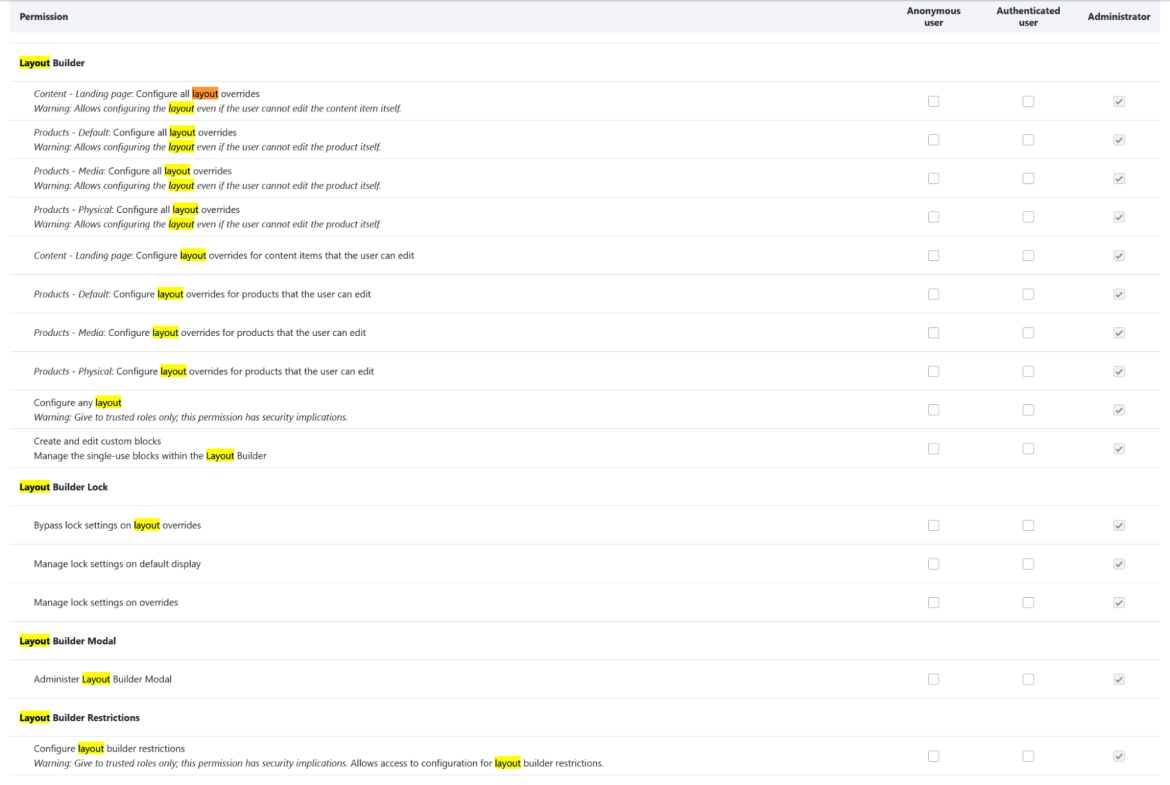Image resolution: width=1170 pixels, height=785 pixels.
Task: Revoke Administrator Create and edit custom blocks
Action: (x=1119, y=449)
